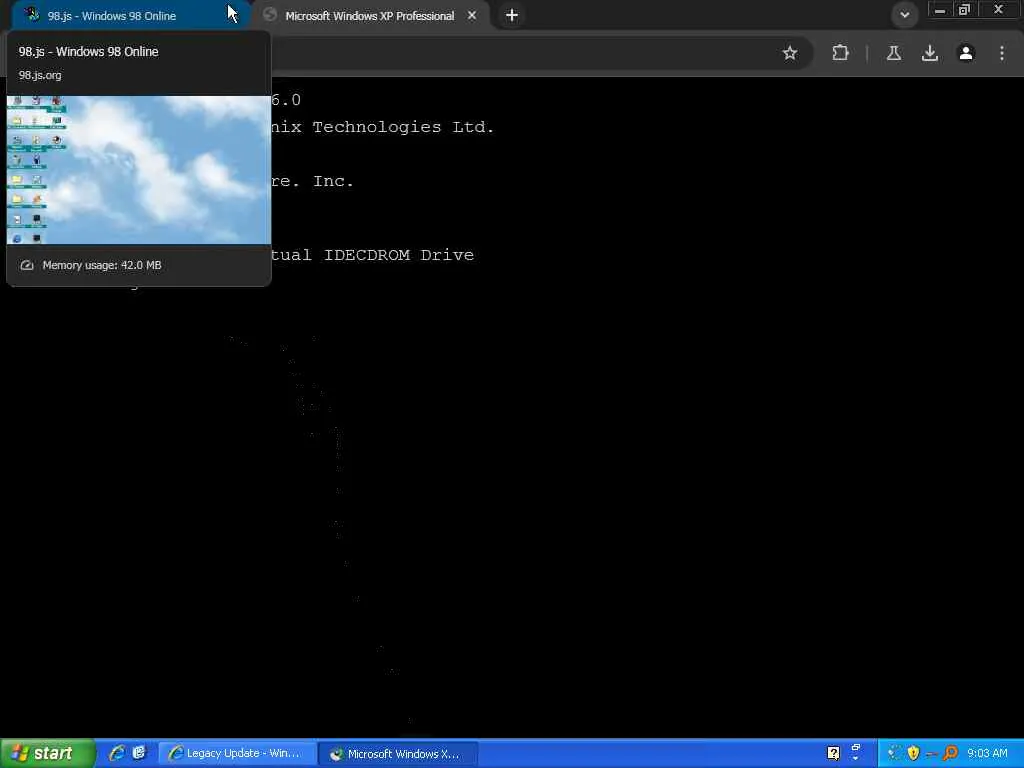The height and width of the screenshot is (768, 1024).
Task: Switch to Microsoft Windows XP Professional tab
Action: point(370,16)
